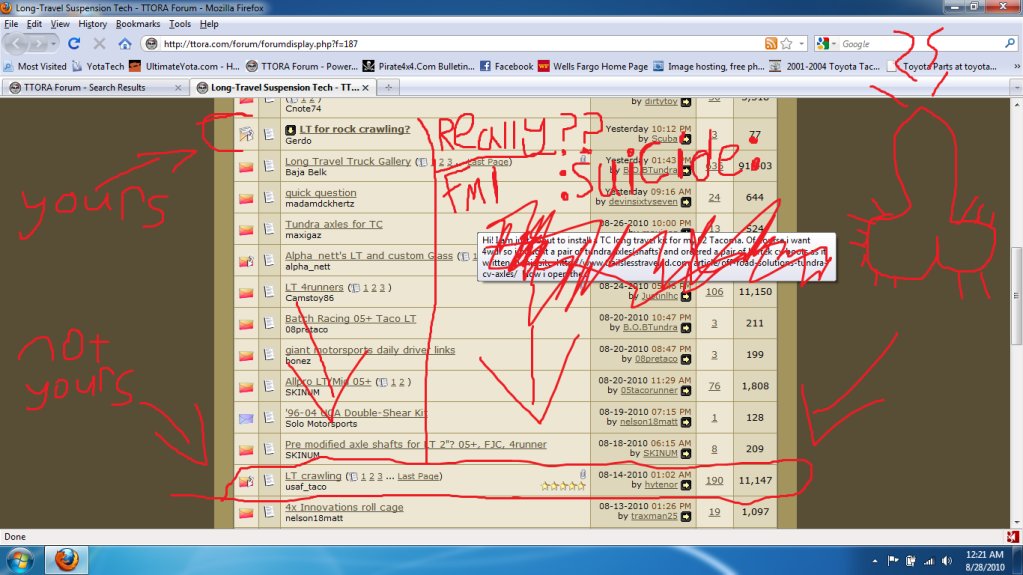Viewport: 1023px width, 575px height.
Task: Open the Edit menu
Action: pos(34,24)
